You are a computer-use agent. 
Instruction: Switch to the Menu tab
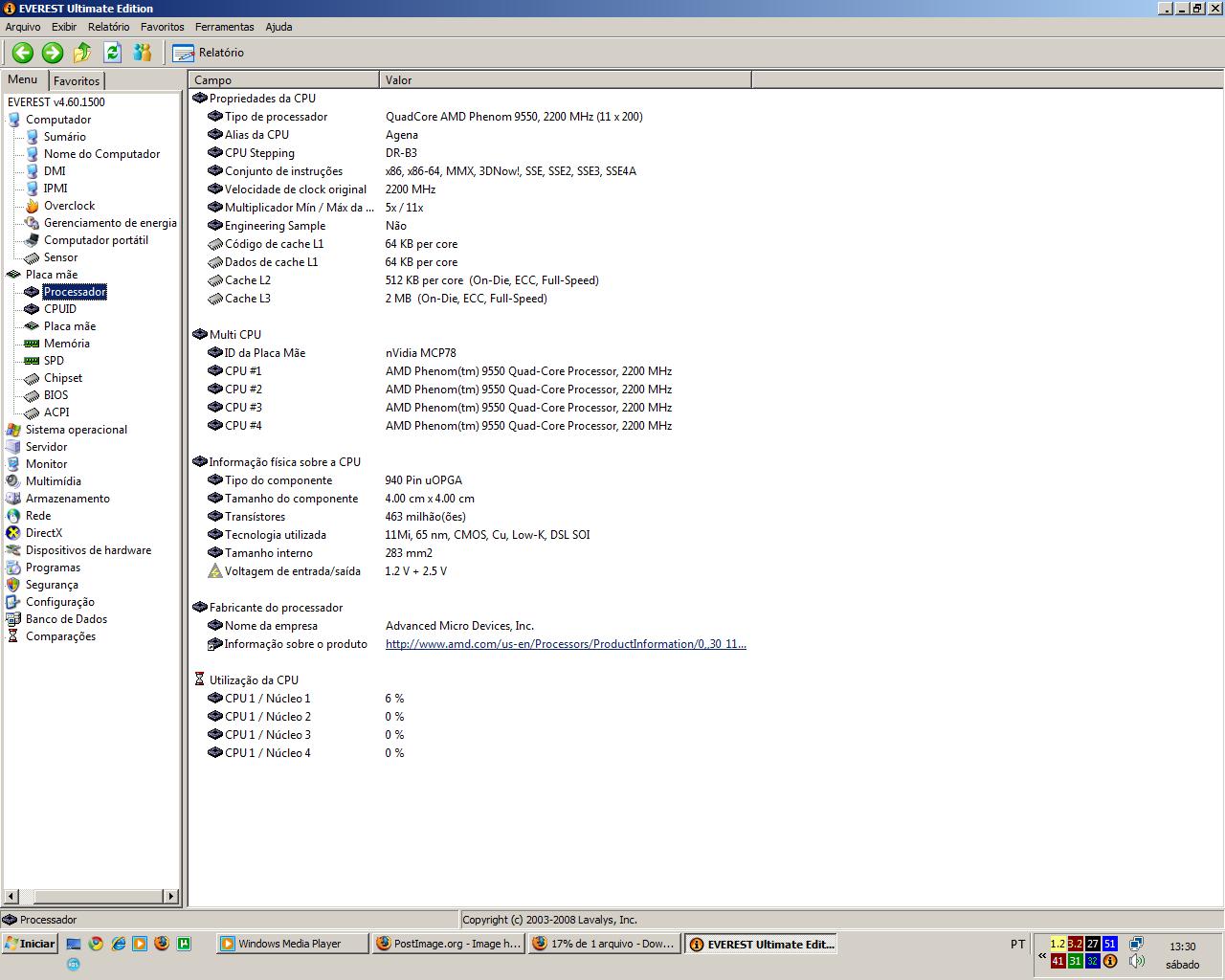(23, 79)
